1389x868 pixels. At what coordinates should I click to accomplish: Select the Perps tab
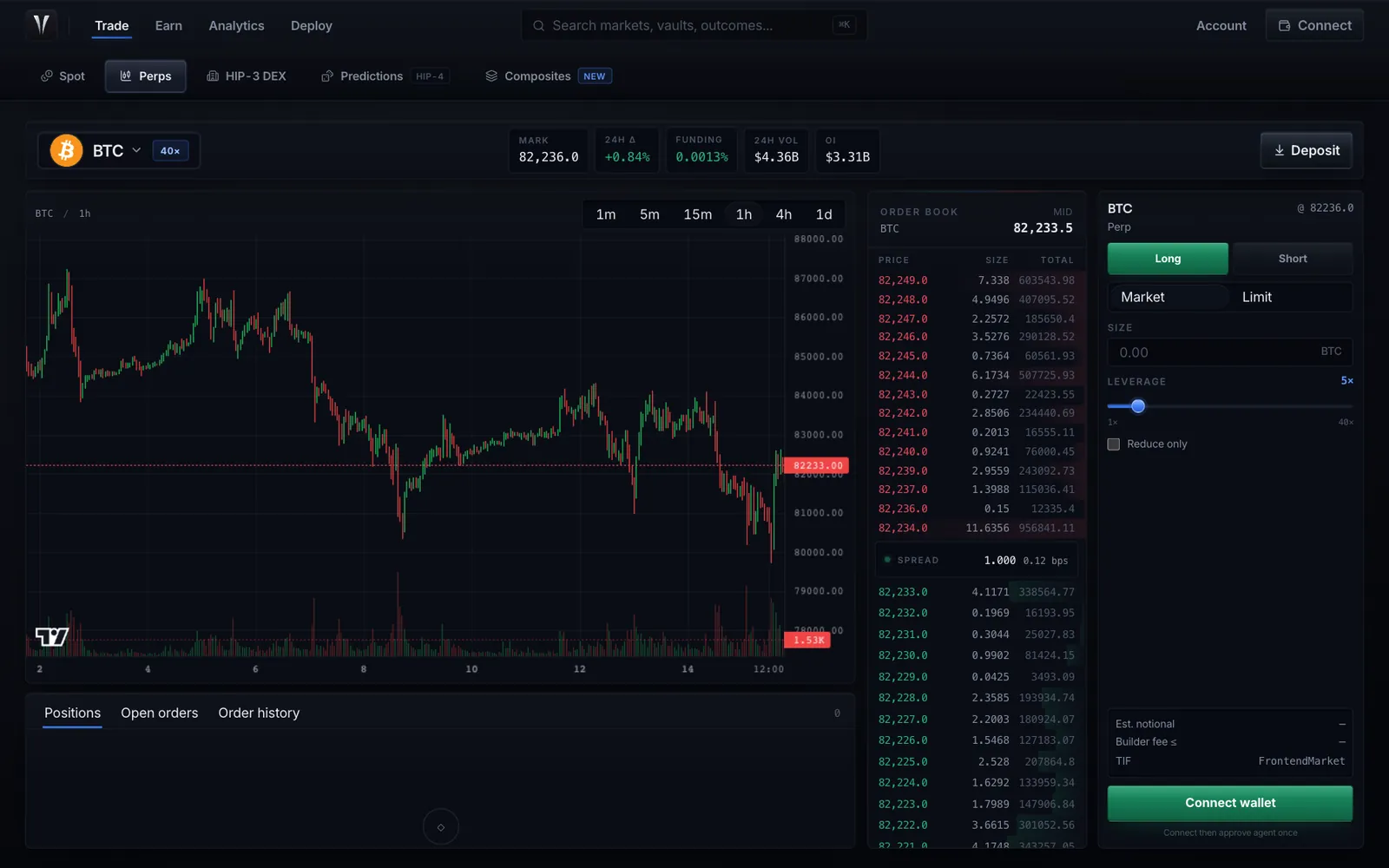point(146,76)
